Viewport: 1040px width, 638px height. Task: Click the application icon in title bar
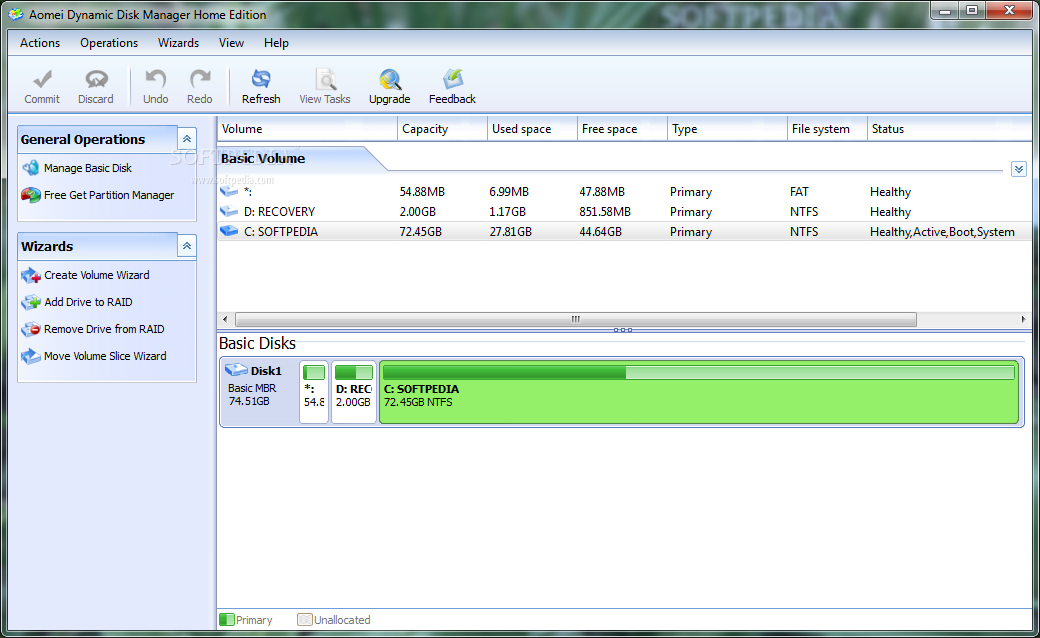pos(16,14)
